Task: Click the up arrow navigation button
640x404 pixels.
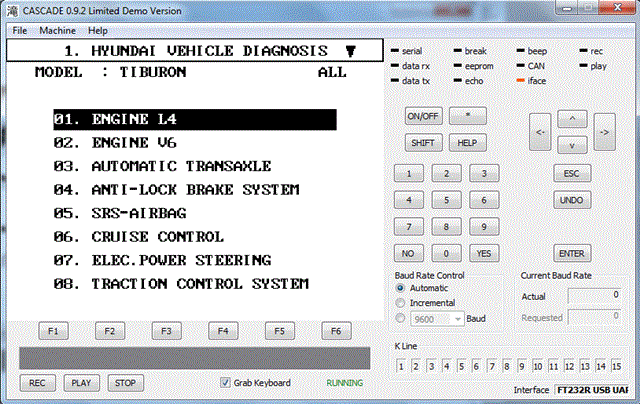Action: [x=572, y=119]
